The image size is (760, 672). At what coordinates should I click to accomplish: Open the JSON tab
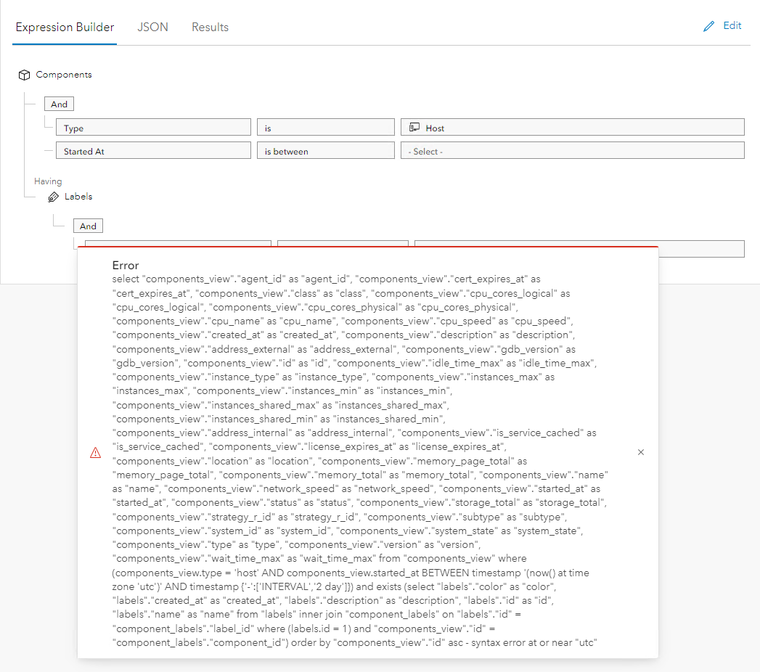(x=153, y=27)
